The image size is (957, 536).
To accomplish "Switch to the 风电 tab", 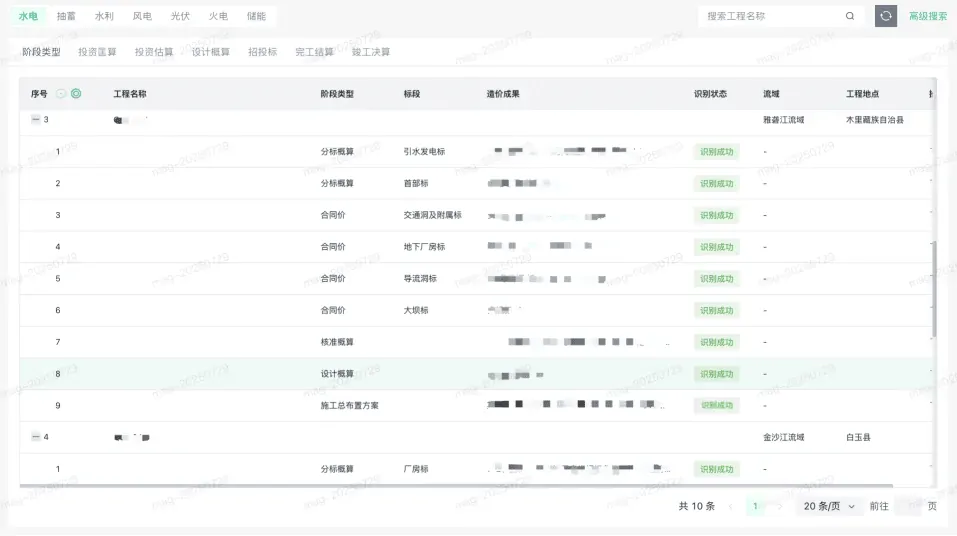I will (142, 16).
